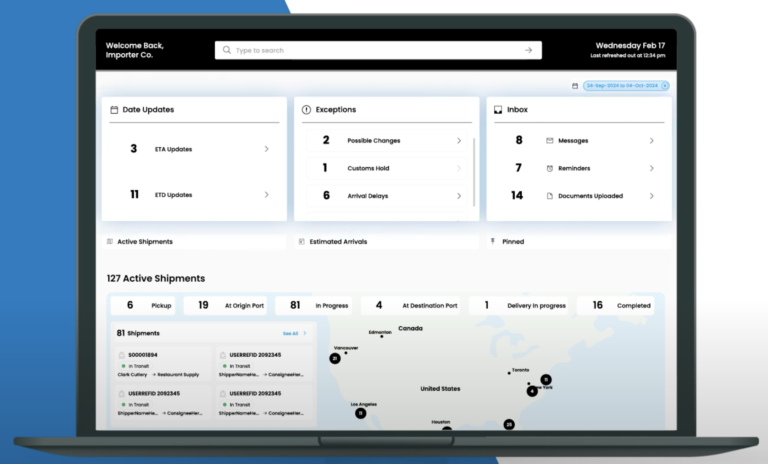Filter by At Origin Port status
The image size is (768, 464).
pyautogui.click(x=225, y=305)
